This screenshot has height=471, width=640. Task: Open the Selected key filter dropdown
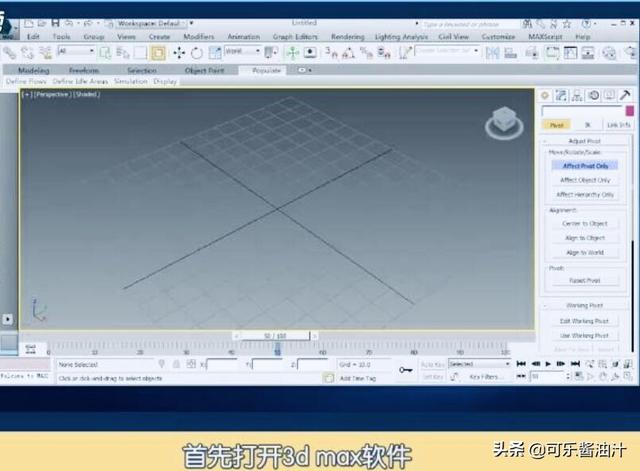click(479, 364)
